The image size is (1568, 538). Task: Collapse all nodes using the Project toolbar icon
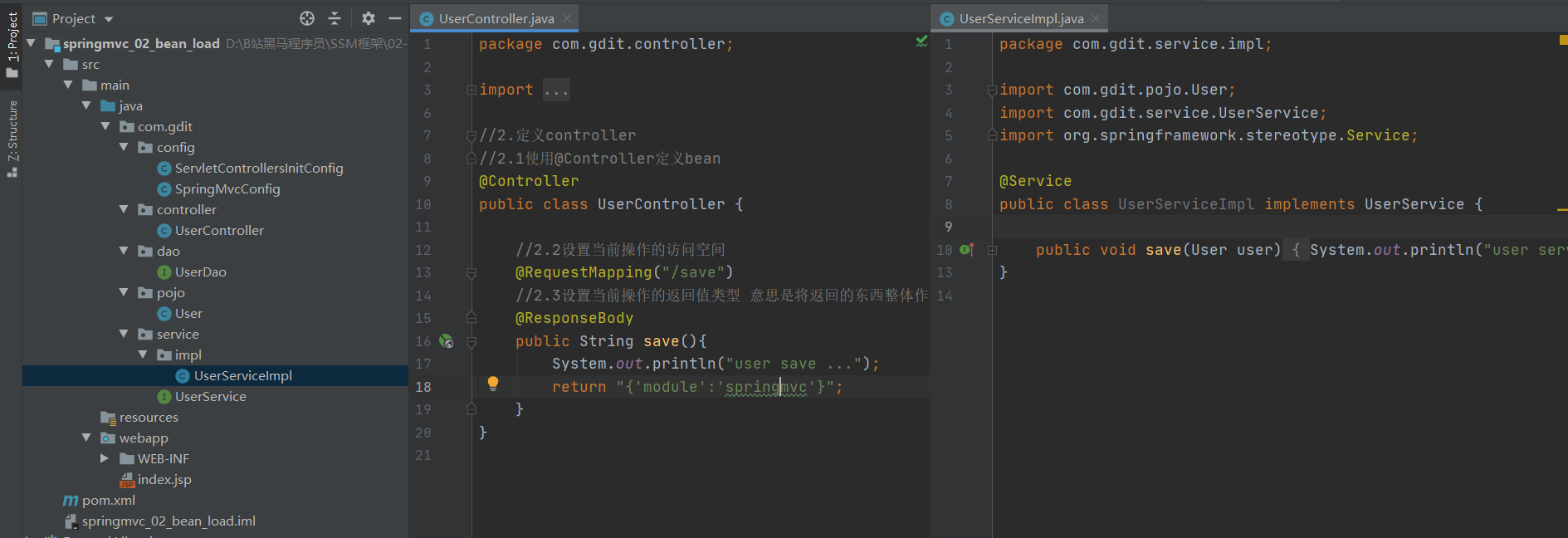[x=335, y=18]
